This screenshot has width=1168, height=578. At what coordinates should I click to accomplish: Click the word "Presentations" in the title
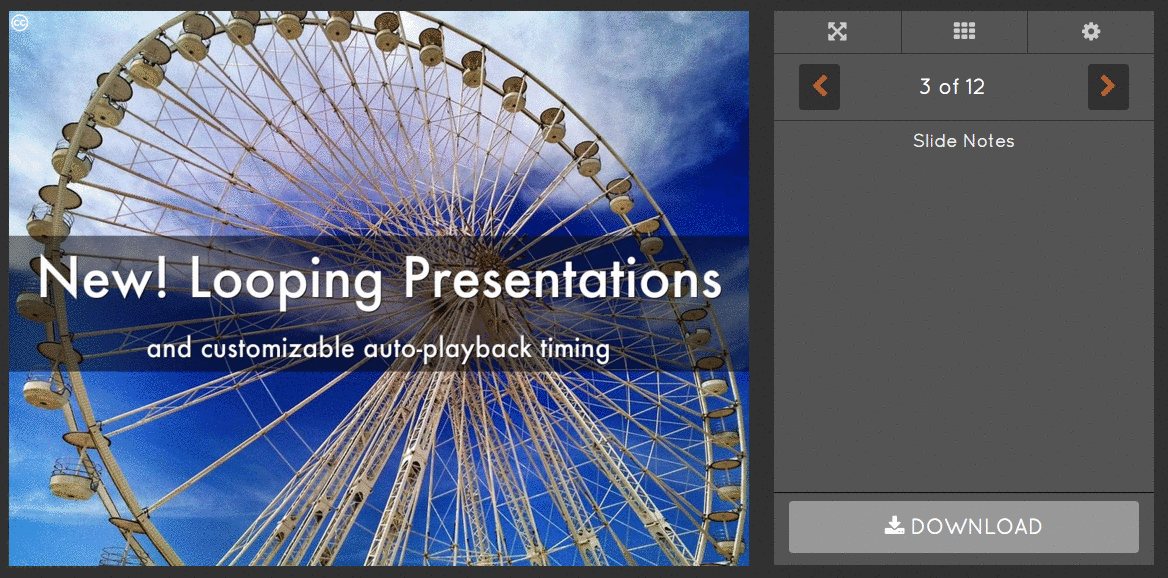(562, 279)
